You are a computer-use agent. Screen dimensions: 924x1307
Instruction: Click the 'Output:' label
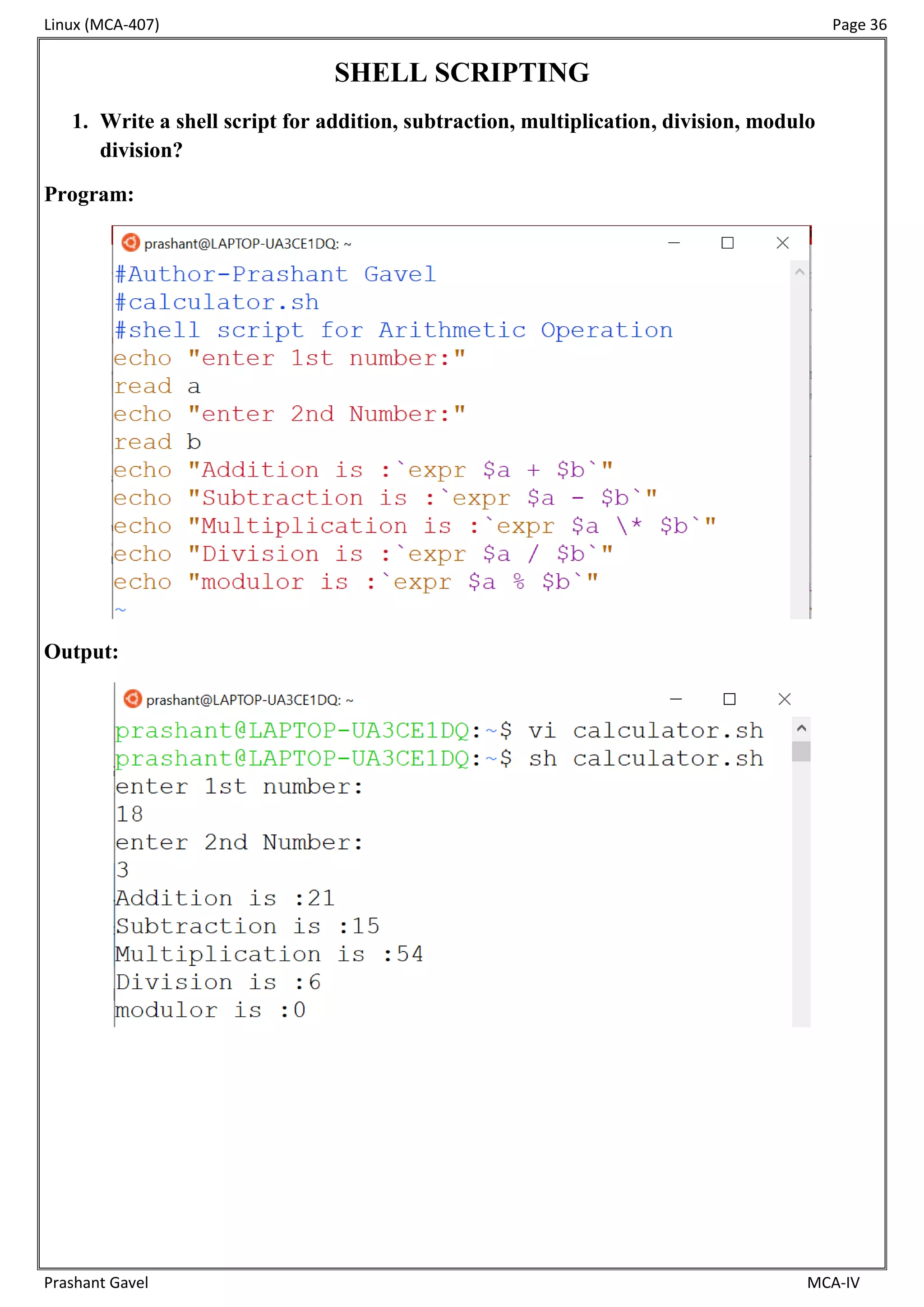81,652
